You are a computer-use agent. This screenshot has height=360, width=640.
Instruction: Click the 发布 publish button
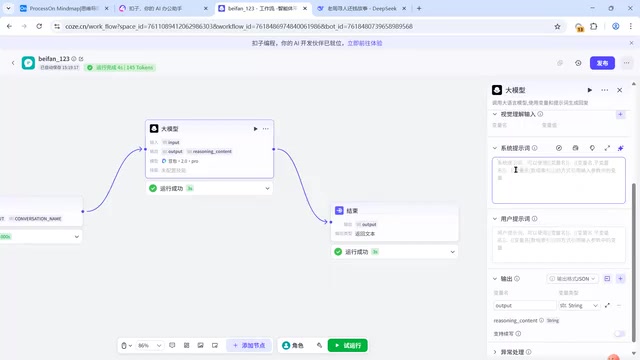[602, 63]
